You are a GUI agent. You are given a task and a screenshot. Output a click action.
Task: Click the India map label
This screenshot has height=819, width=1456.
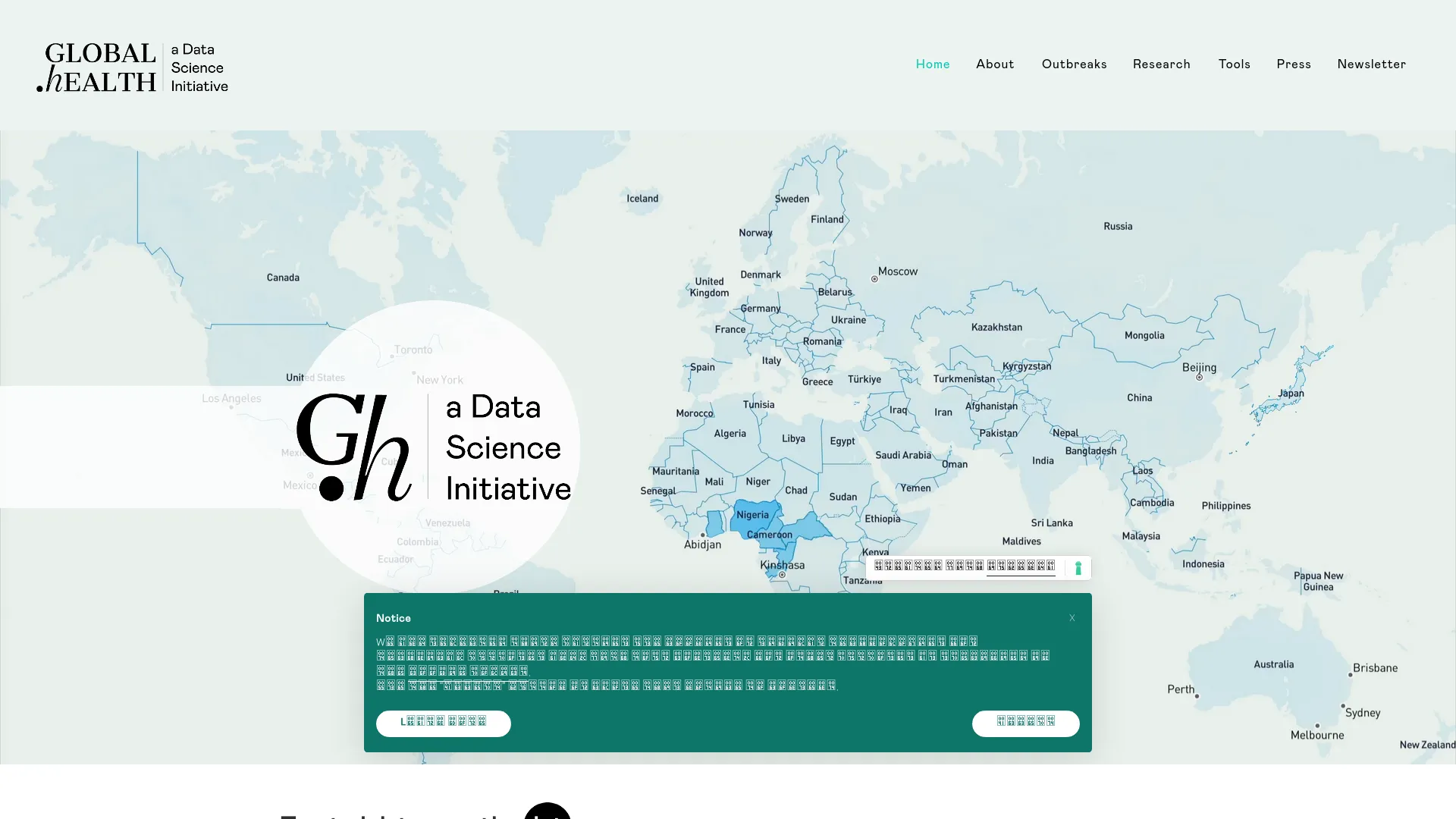[x=1043, y=460]
